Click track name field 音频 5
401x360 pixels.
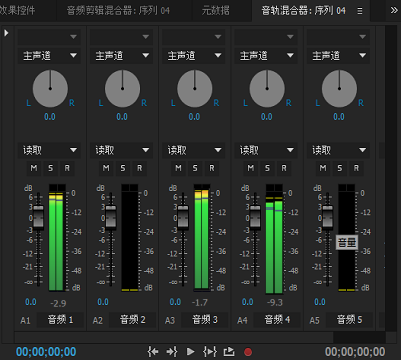click(x=350, y=320)
